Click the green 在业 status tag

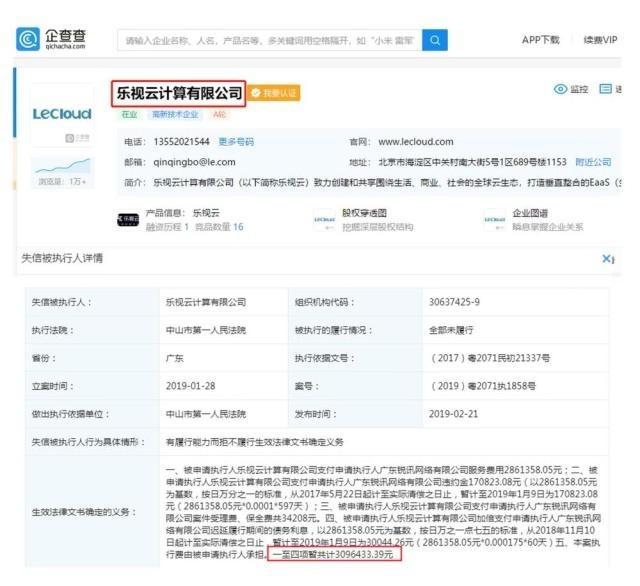[x=129, y=115]
